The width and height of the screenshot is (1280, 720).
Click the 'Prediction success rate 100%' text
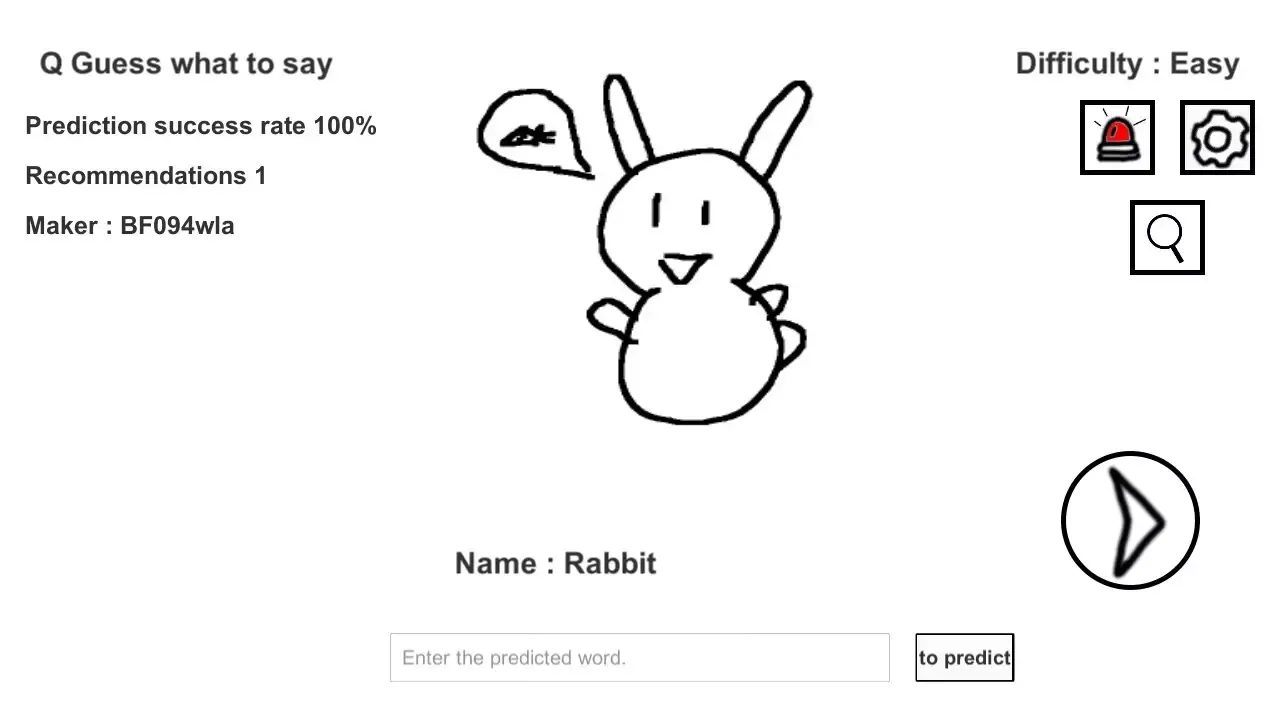(200, 126)
